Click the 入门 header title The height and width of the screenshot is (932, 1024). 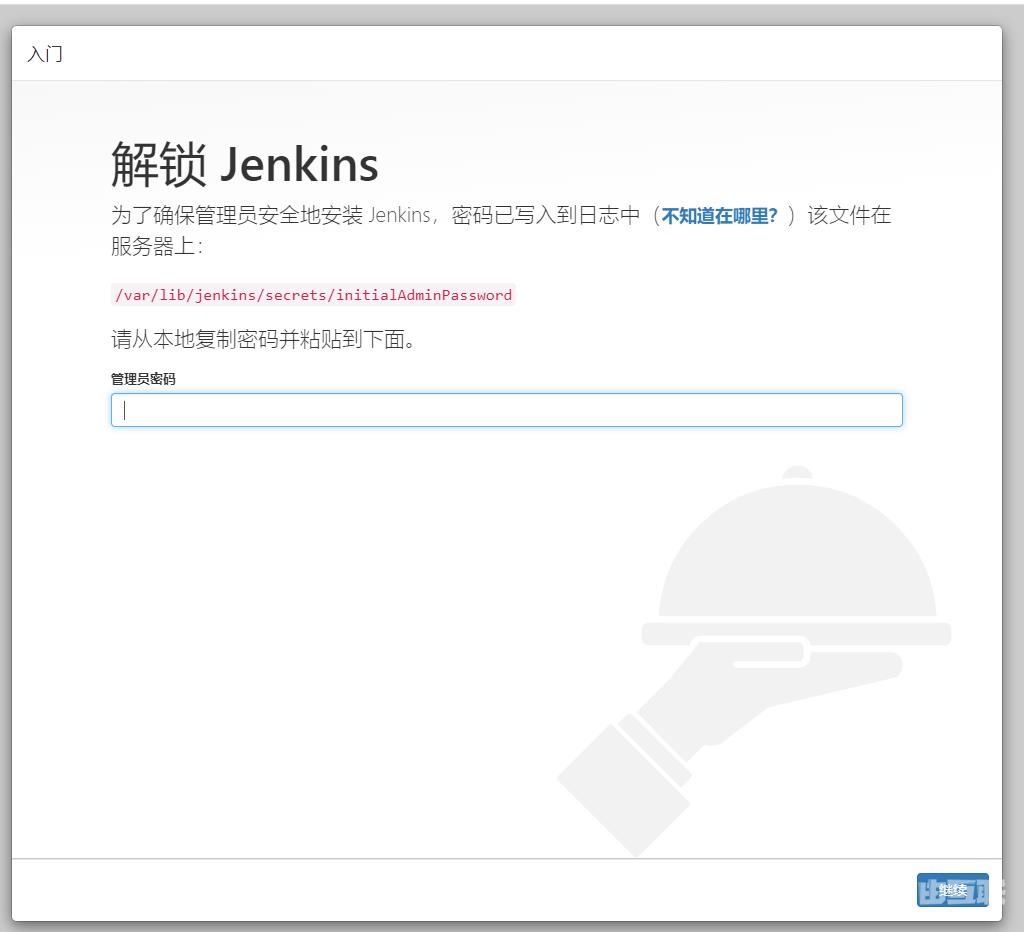pos(45,54)
